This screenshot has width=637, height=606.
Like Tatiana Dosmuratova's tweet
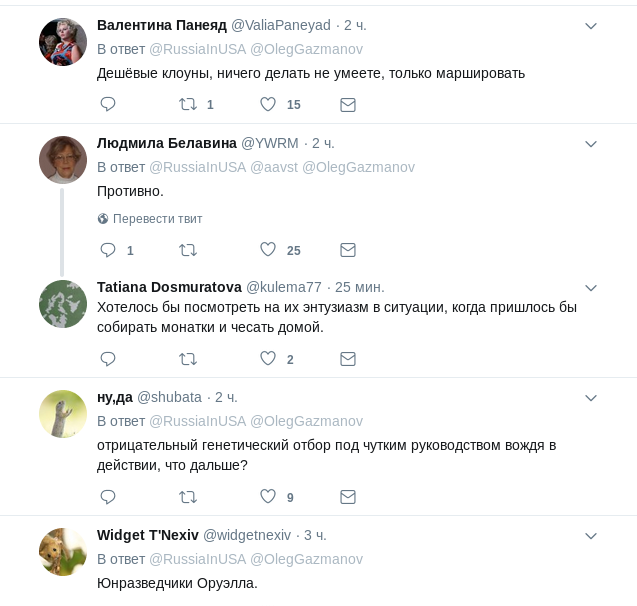pyautogui.click(x=267, y=358)
